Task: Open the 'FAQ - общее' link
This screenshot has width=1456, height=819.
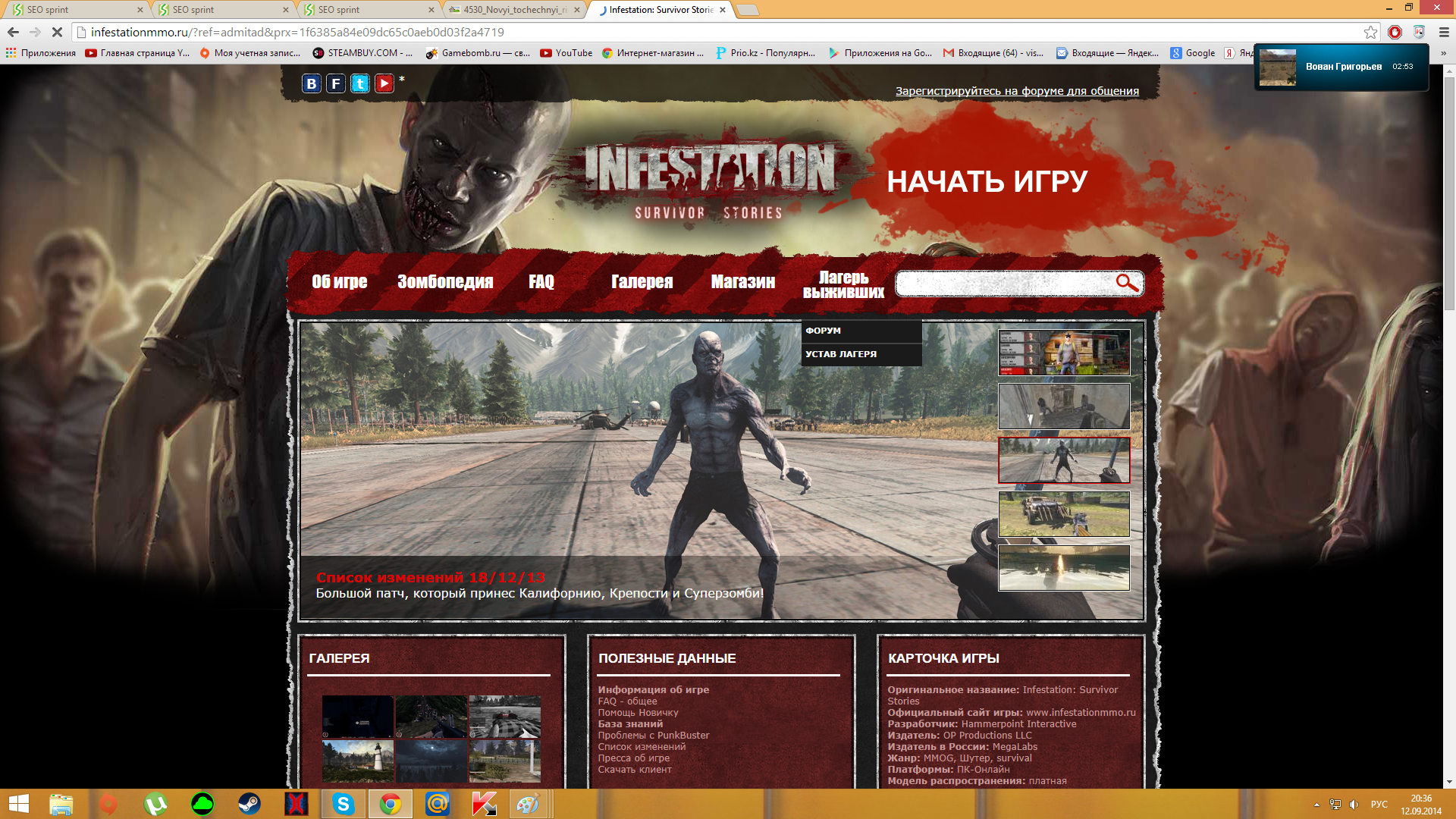Action: (627, 701)
